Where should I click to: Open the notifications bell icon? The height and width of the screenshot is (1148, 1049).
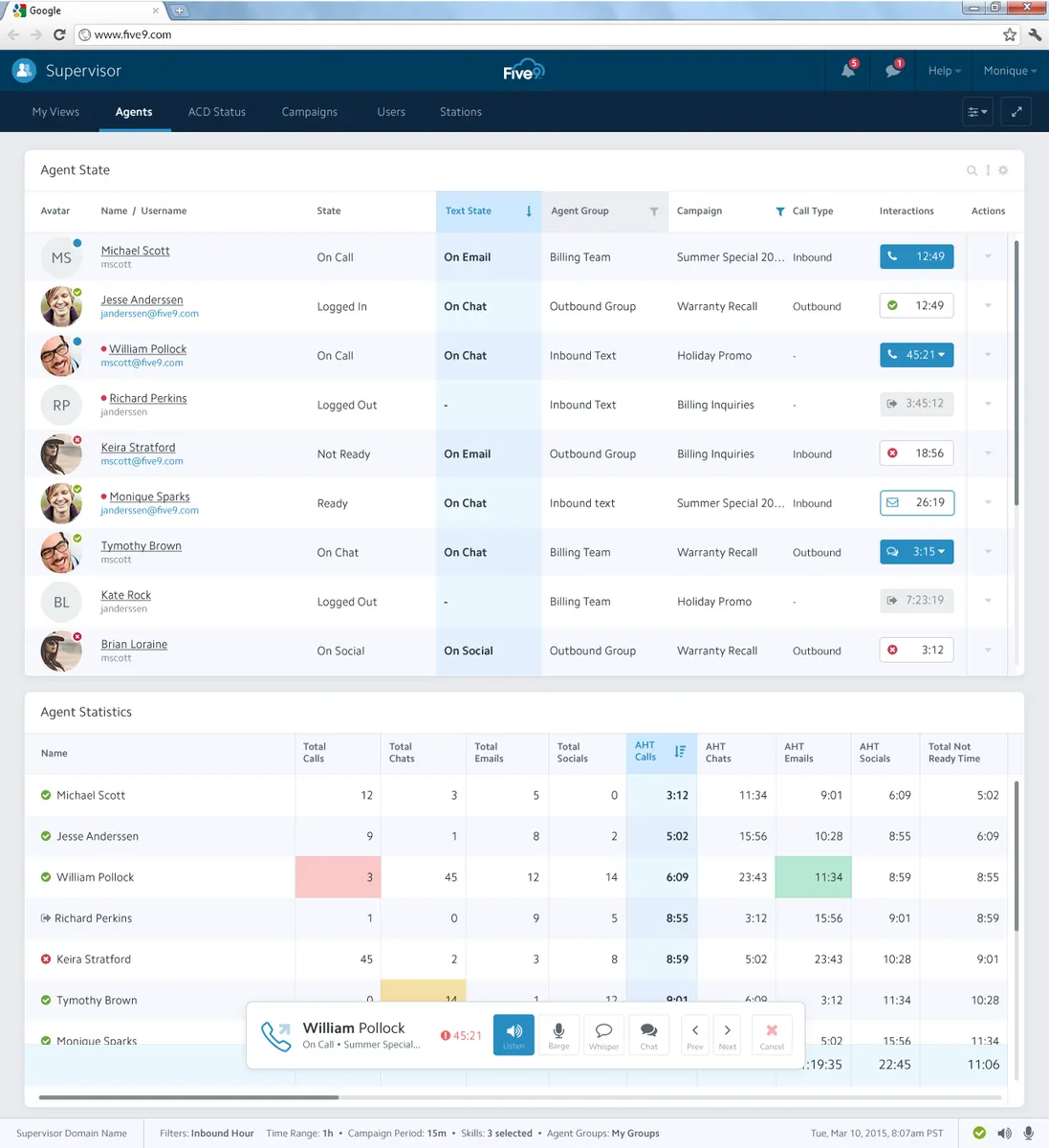point(848,71)
